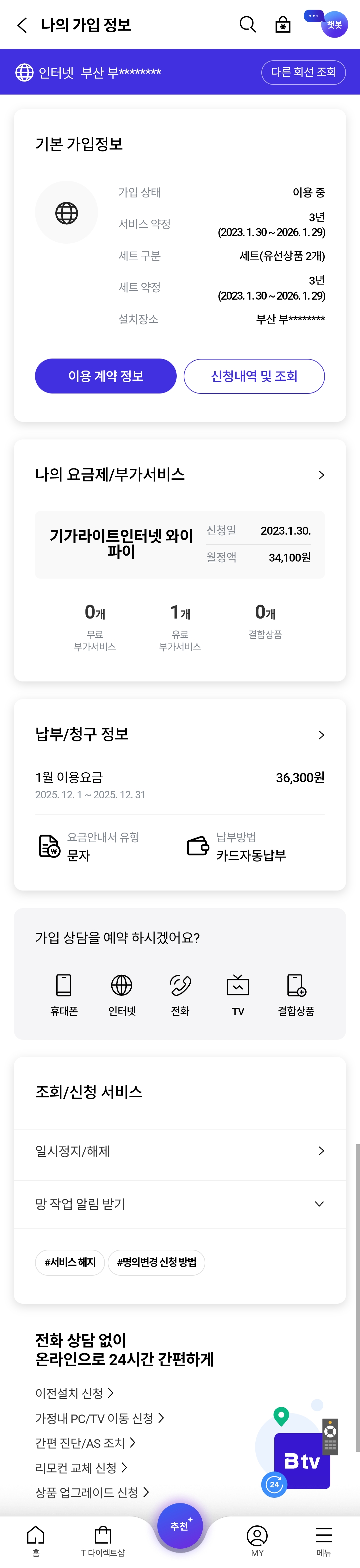Screen dimensions: 360x1568
Task: Open the gift shopping bag icon
Action: coord(283,25)
